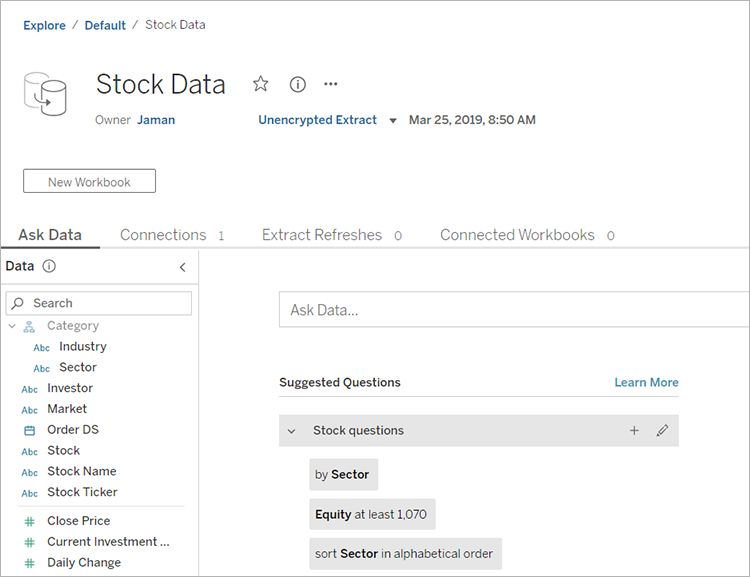The image size is (750, 577).
Task: Click the number icon for Close Price
Action: coord(30,522)
